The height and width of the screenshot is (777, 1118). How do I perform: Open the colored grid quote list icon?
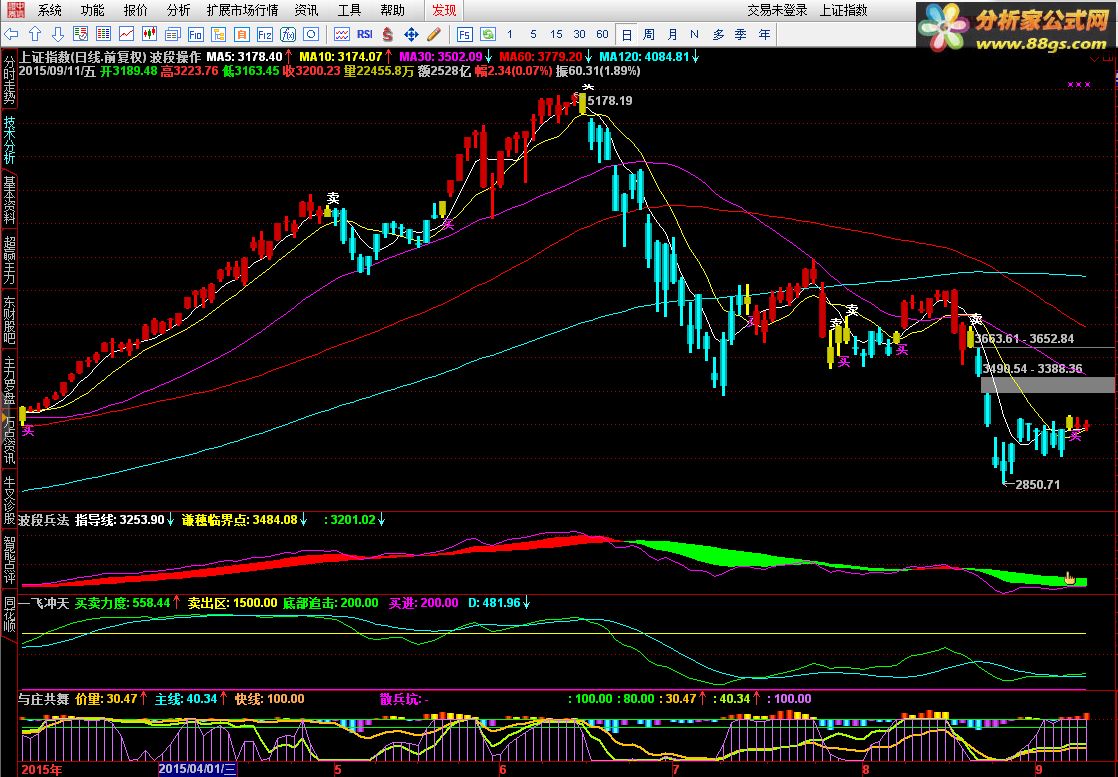coord(103,34)
